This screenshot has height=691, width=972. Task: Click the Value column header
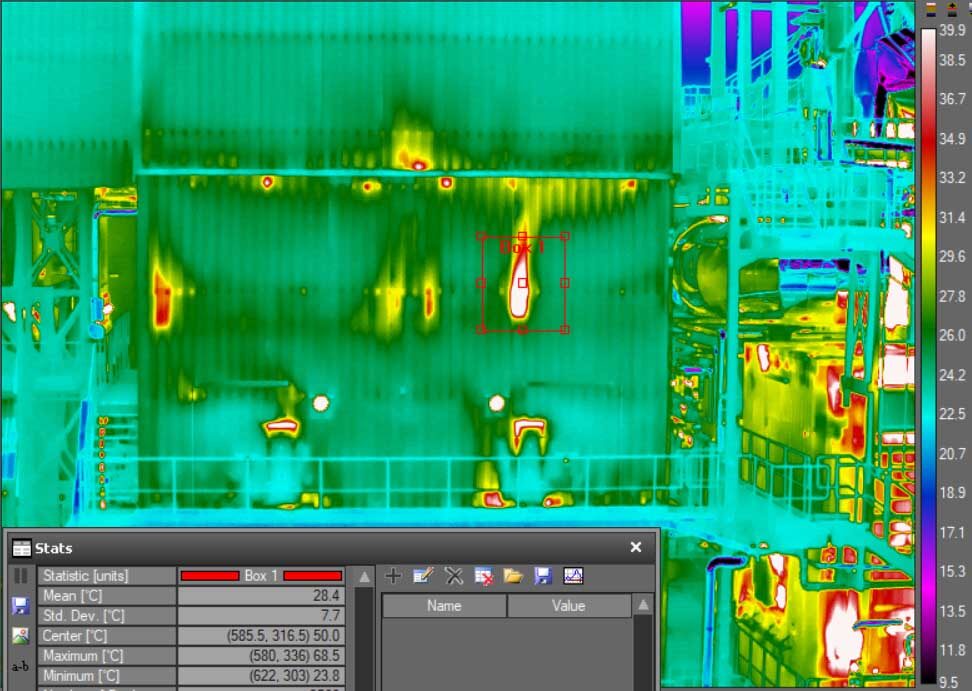point(568,606)
